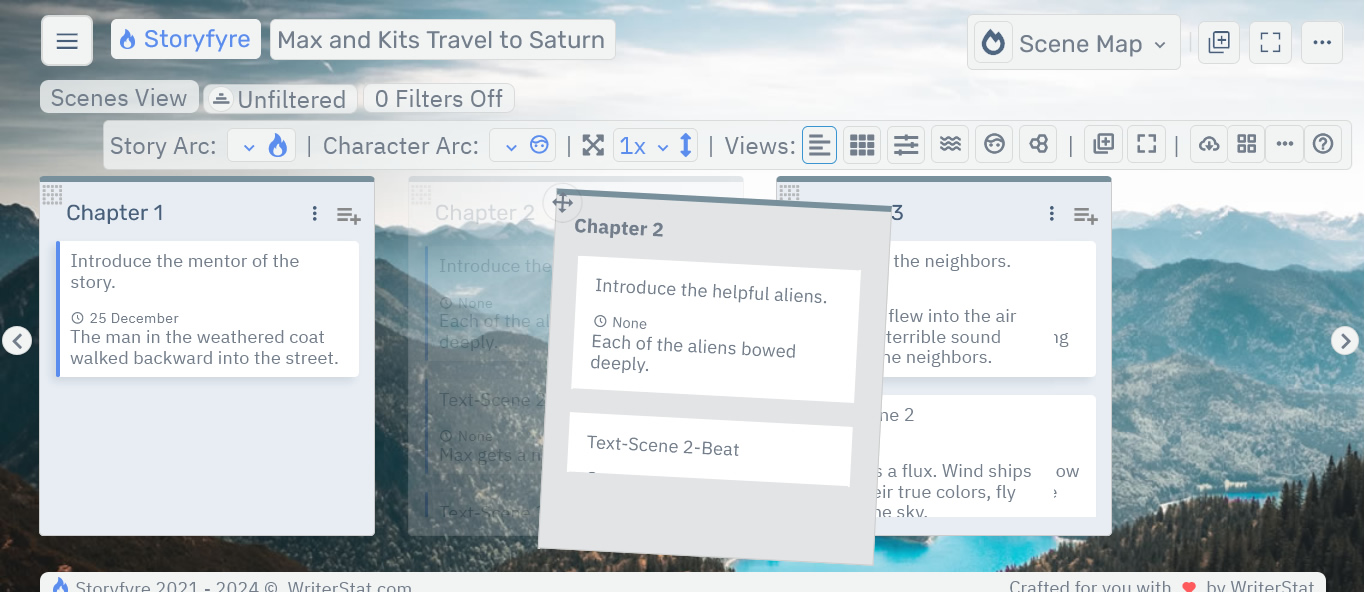Screen dimensions: 1365x592
Task: Click the right carousel arrow
Action: coord(1345,341)
